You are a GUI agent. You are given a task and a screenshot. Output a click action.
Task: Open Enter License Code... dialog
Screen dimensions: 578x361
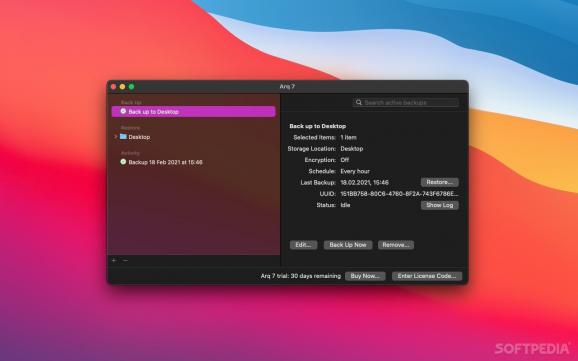pyautogui.click(x=427, y=276)
